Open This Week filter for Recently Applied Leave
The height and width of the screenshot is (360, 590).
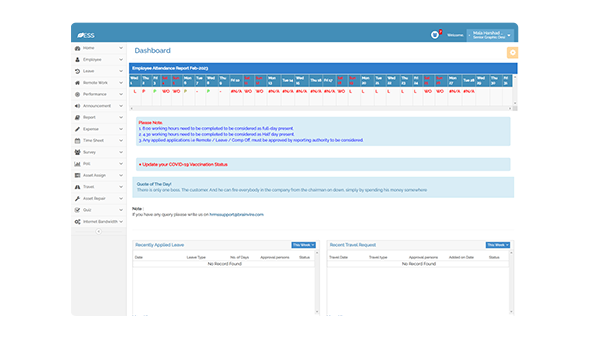[303, 245]
